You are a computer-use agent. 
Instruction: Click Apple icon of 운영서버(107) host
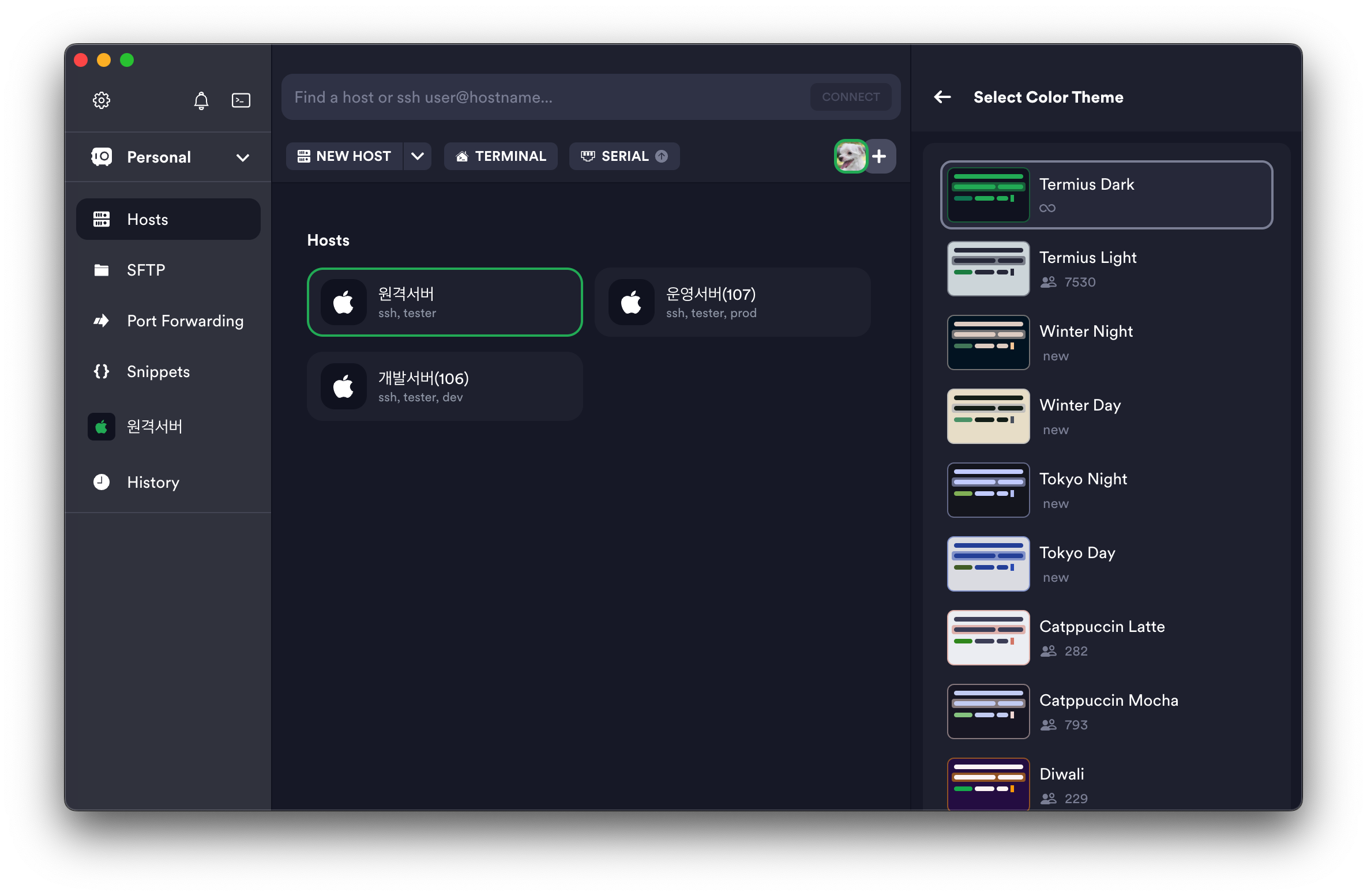pos(631,302)
